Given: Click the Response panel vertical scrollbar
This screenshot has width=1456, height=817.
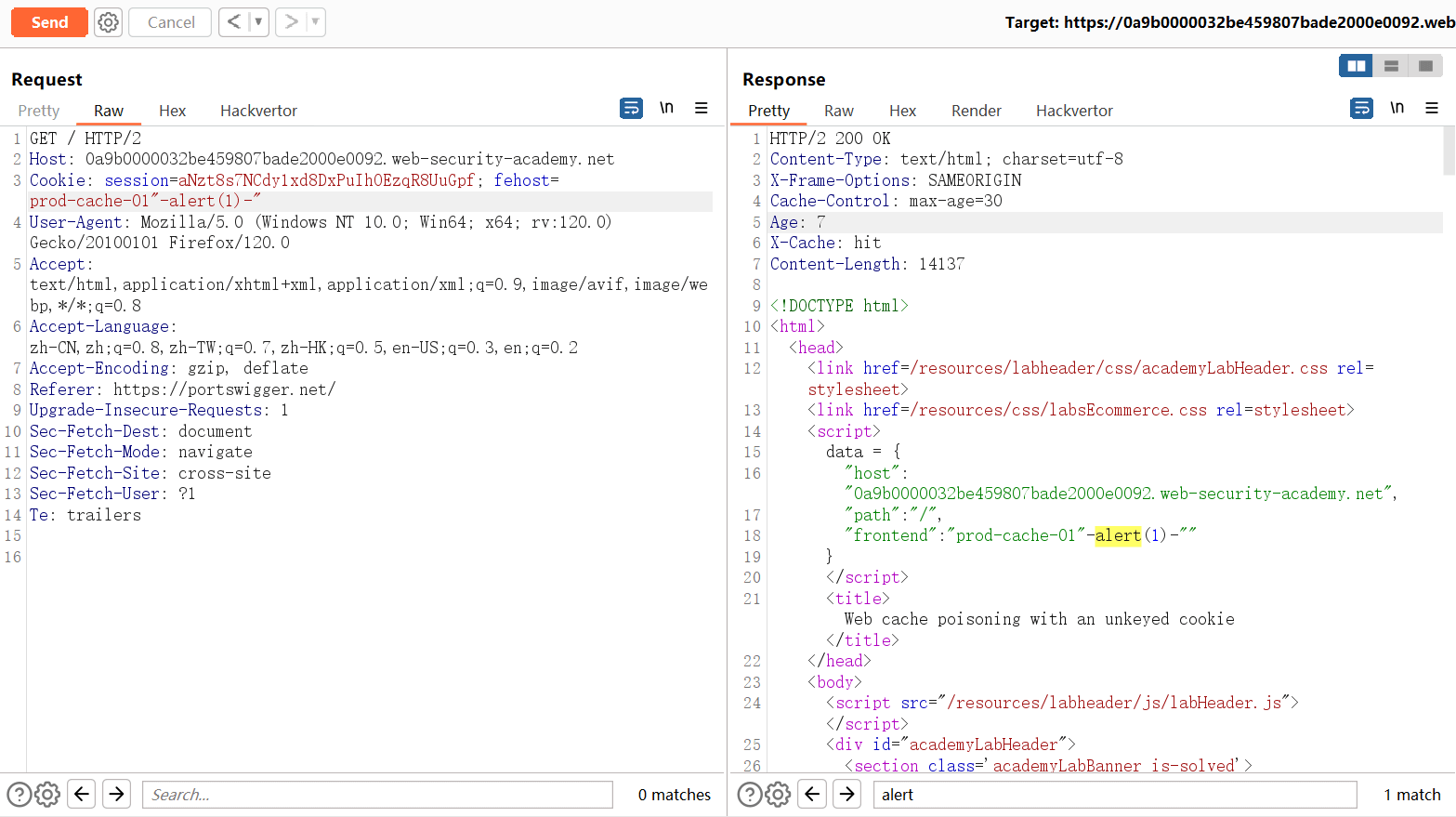Looking at the screenshot, I should pyautogui.click(x=1449, y=151).
